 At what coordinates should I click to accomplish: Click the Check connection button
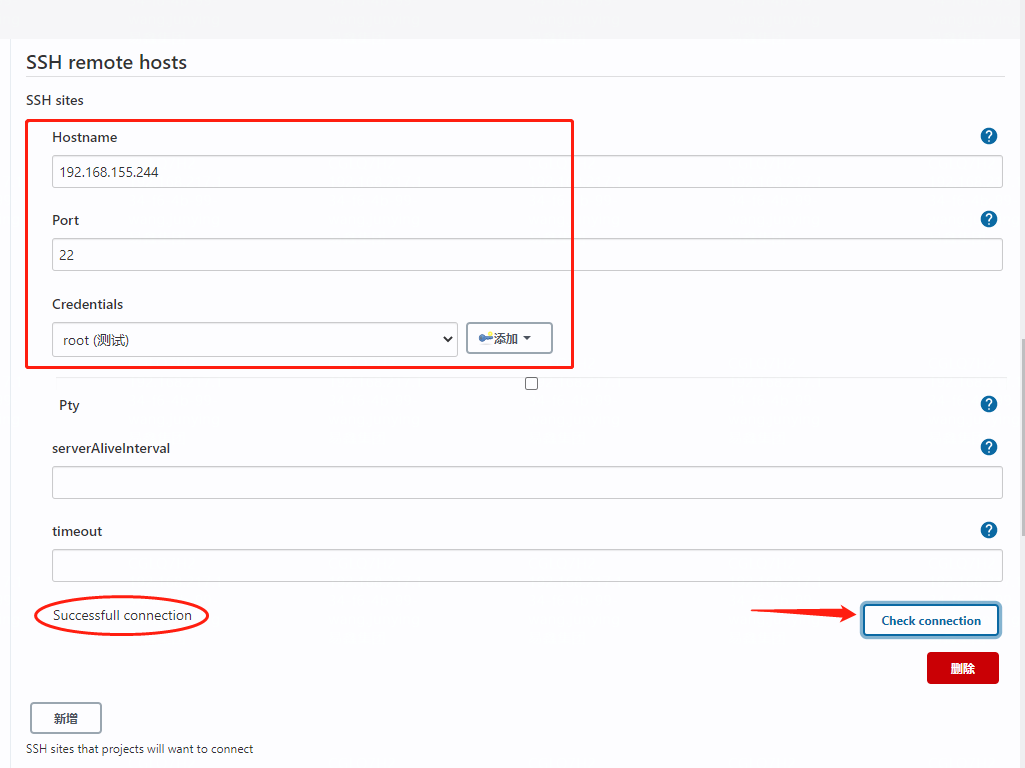(x=931, y=620)
